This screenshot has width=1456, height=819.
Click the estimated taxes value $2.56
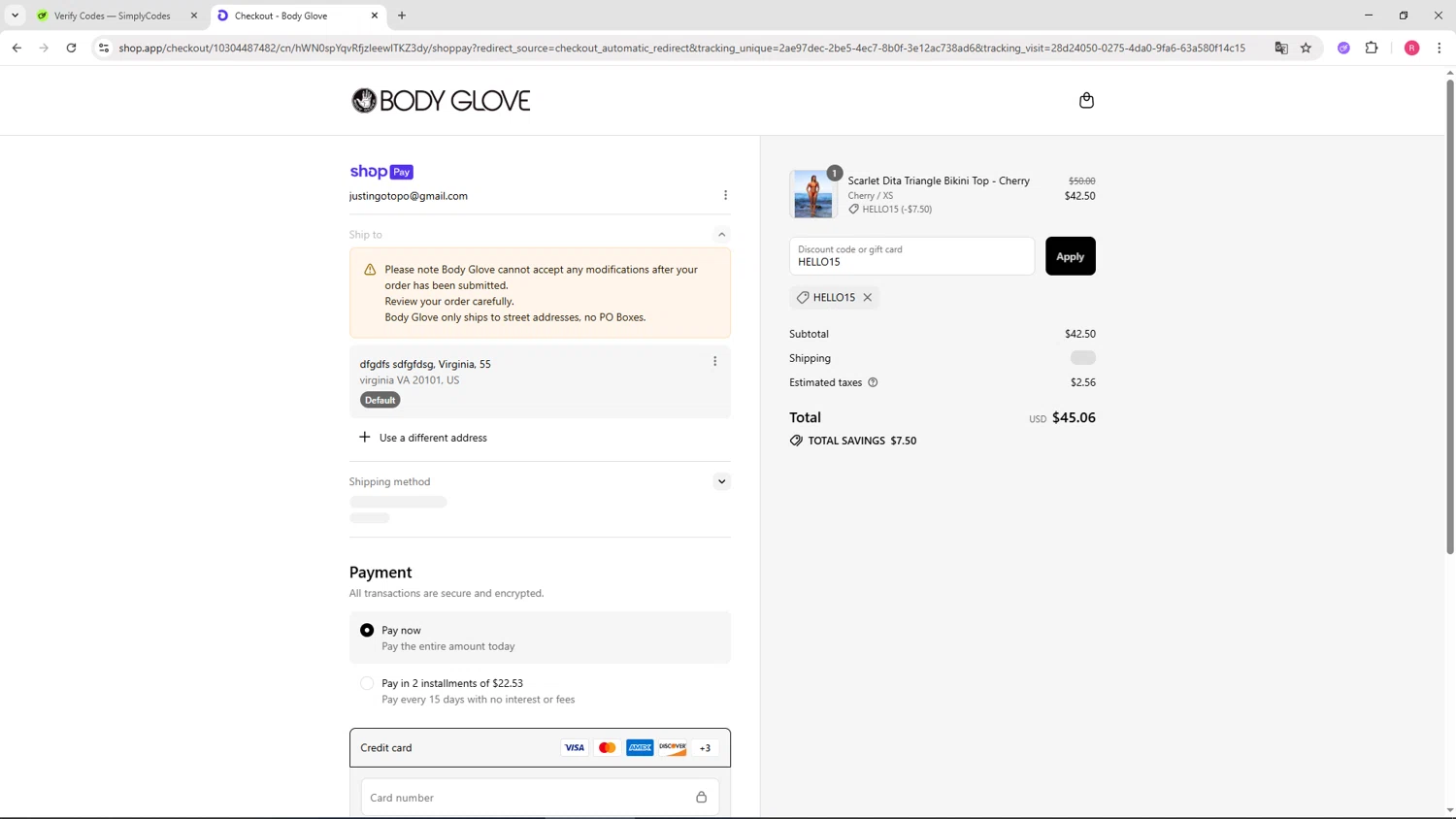[1083, 382]
